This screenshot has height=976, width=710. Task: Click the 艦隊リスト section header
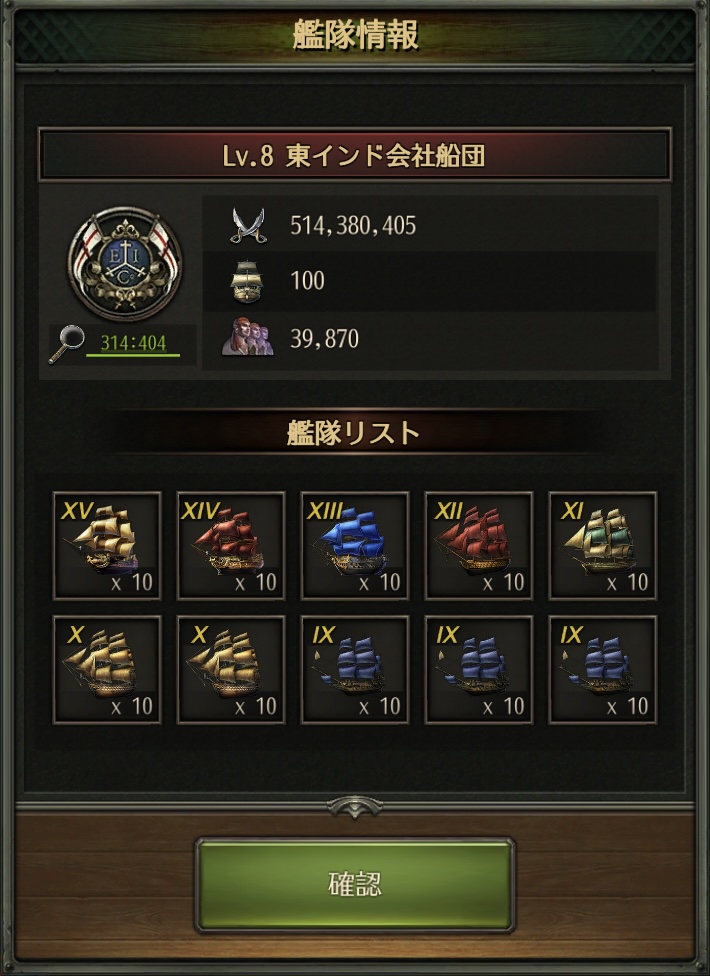tap(353, 433)
